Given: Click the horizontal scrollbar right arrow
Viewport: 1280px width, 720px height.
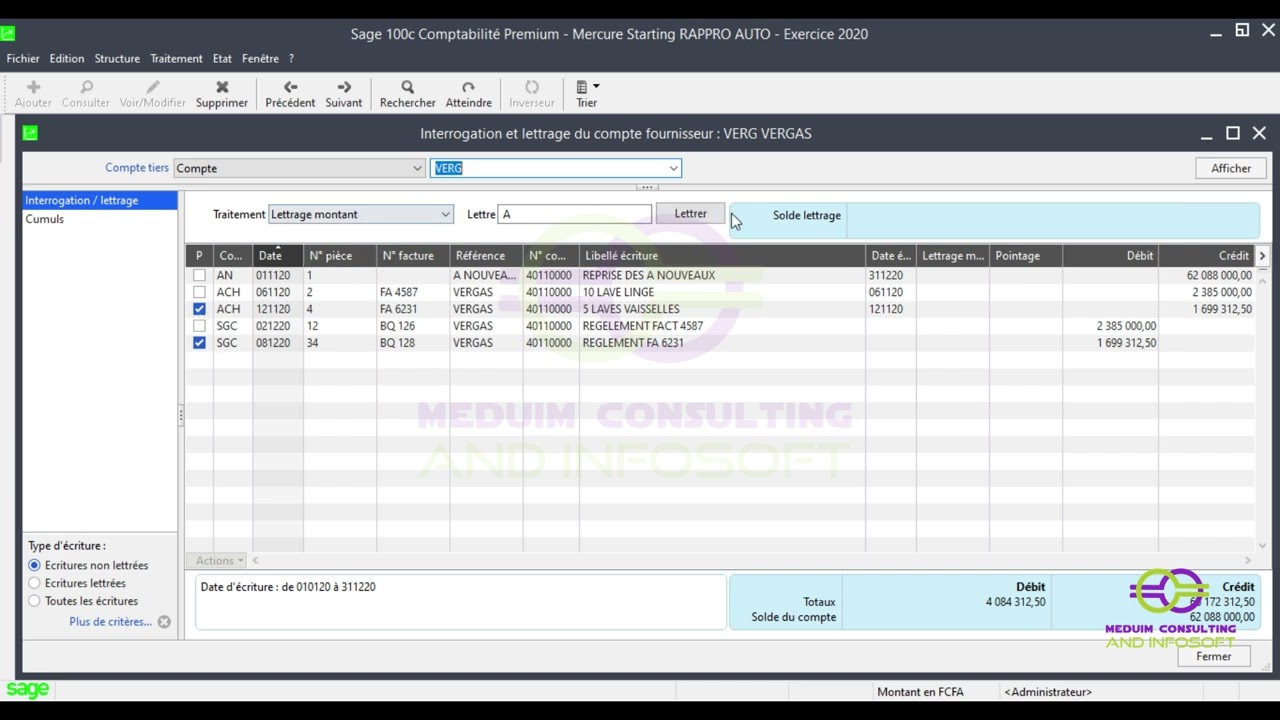Looking at the screenshot, I should (1247, 561).
